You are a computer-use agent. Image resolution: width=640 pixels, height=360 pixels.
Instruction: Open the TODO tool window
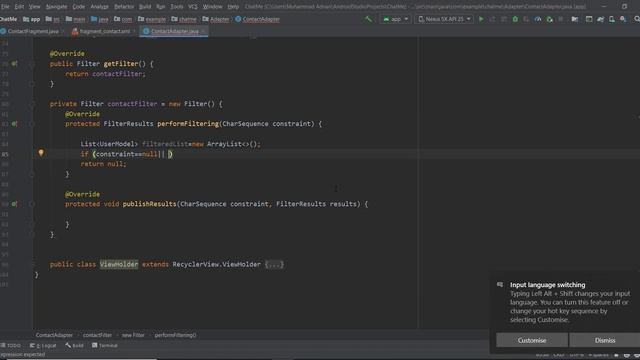pyautogui.click(x=11, y=345)
